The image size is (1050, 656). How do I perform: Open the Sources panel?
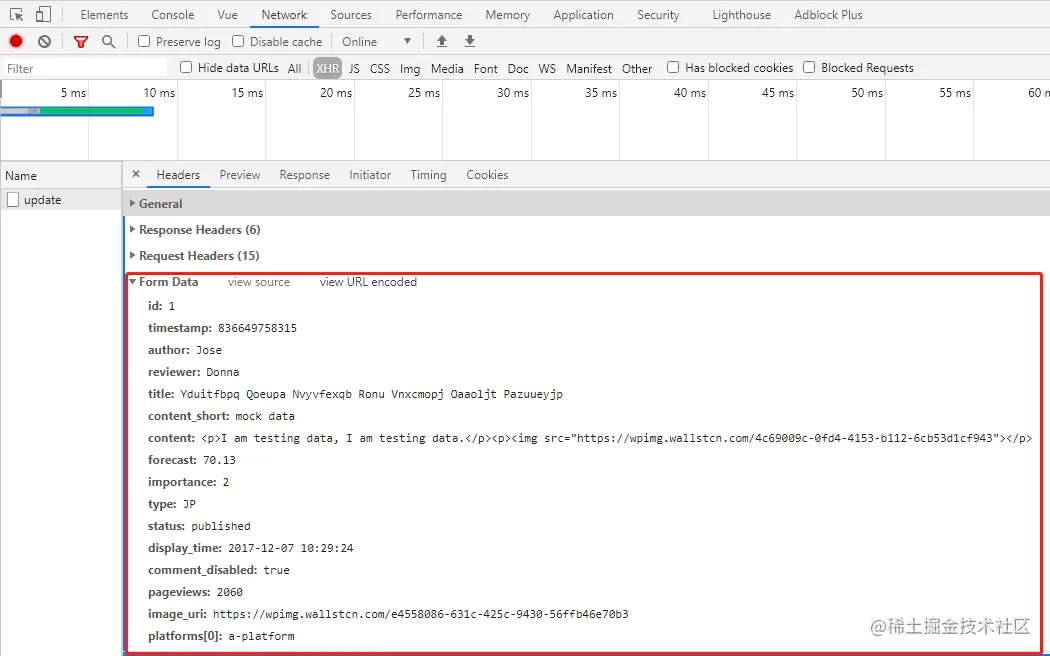[x=350, y=15]
